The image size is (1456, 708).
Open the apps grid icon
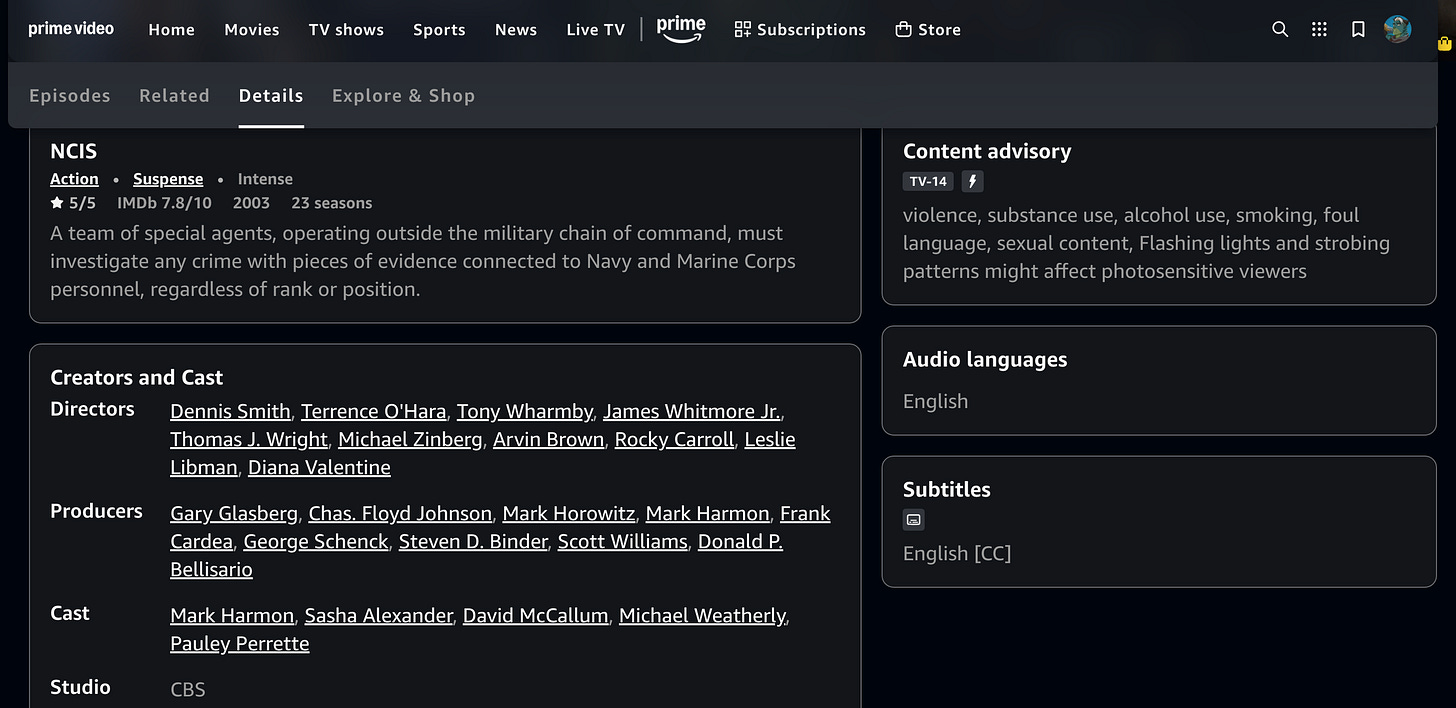click(x=1319, y=30)
